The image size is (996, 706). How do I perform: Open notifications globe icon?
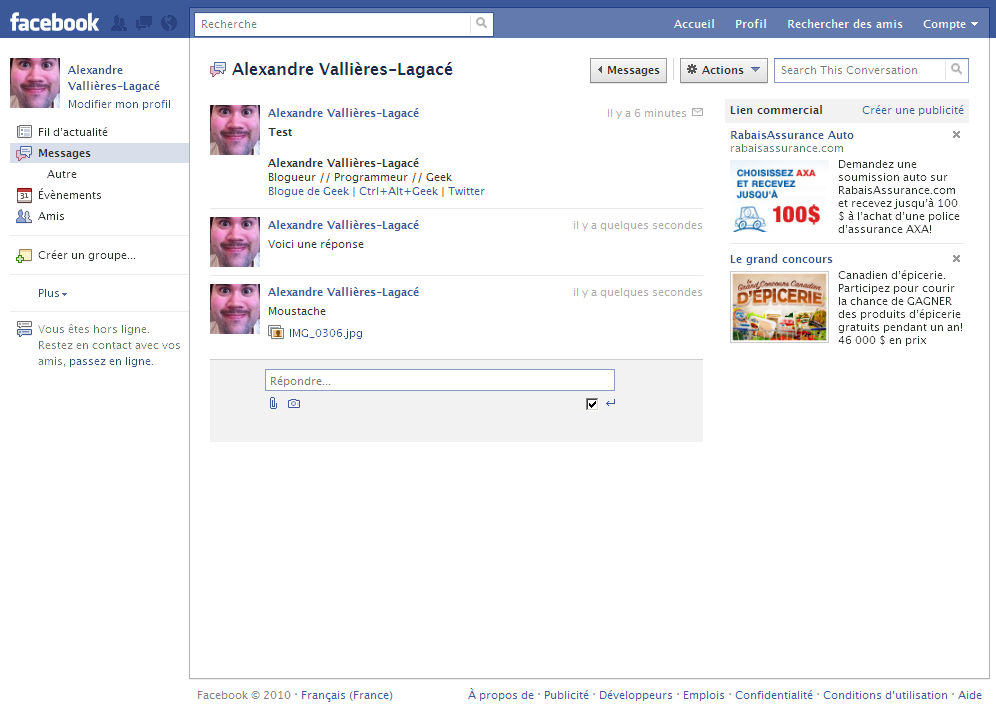point(169,24)
